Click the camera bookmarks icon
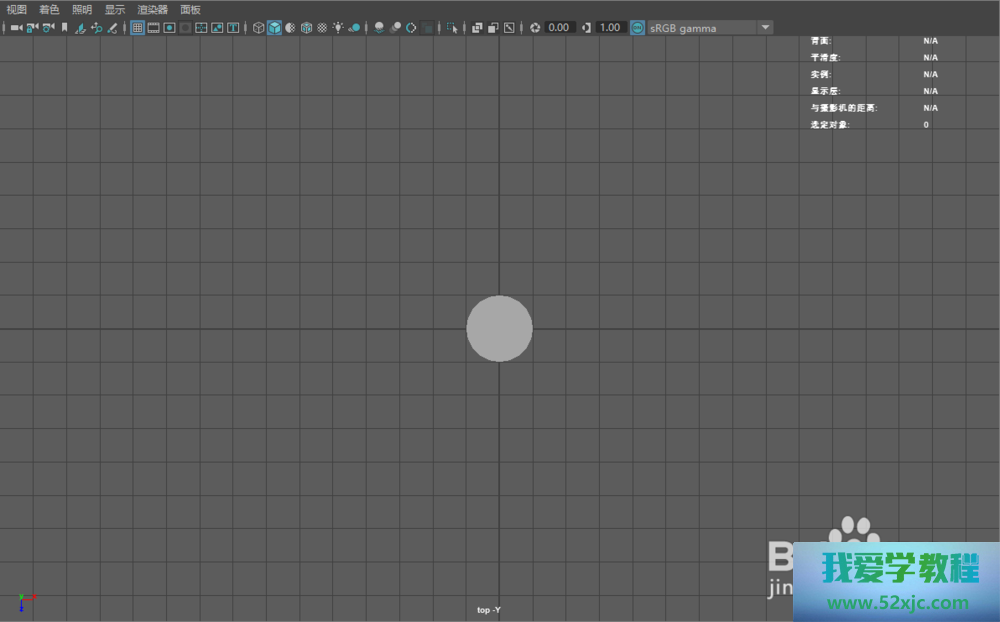1000x622 pixels. coord(64,28)
